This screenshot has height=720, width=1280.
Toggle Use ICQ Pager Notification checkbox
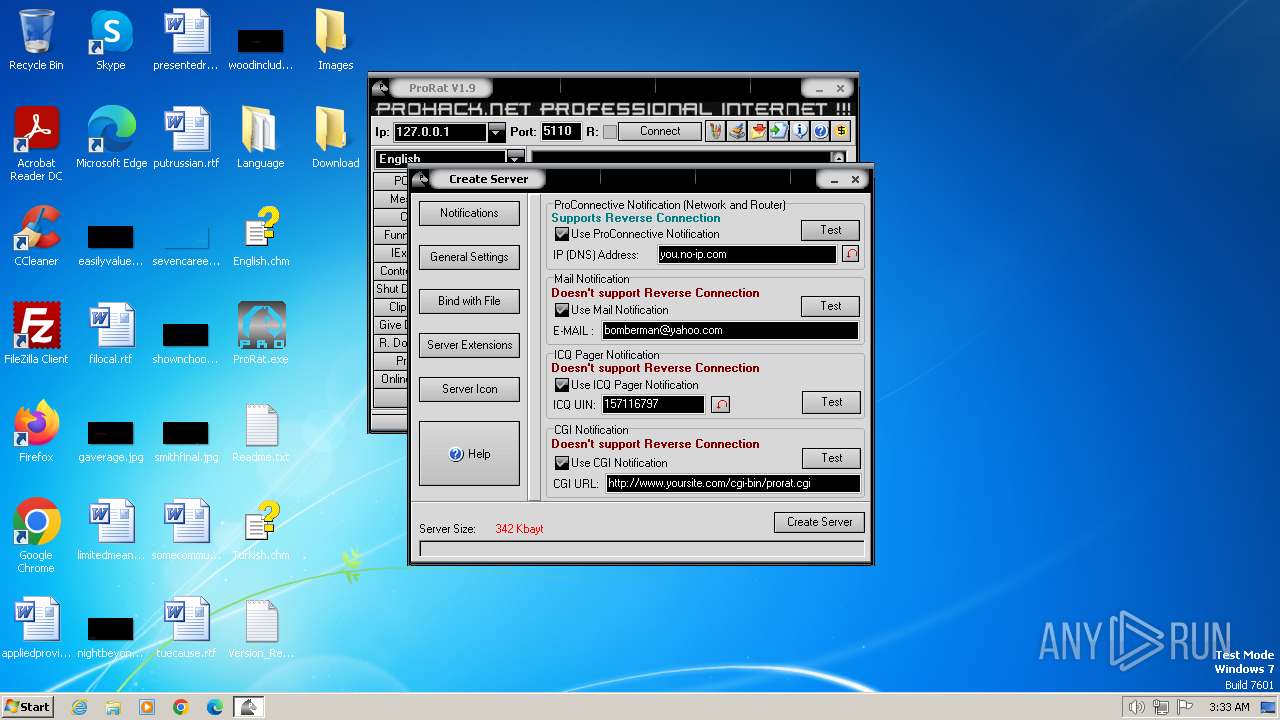coord(561,385)
